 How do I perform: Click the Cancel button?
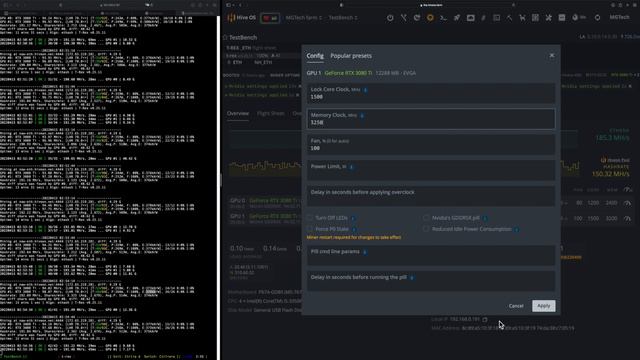(516, 306)
